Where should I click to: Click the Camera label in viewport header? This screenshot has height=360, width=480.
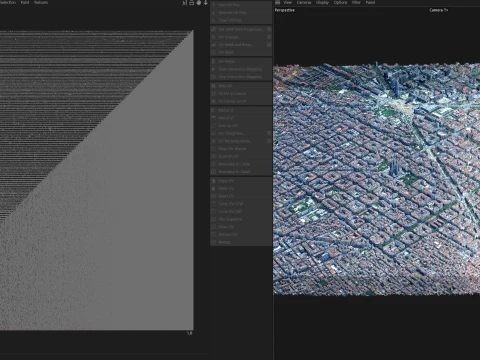(439, 10)
